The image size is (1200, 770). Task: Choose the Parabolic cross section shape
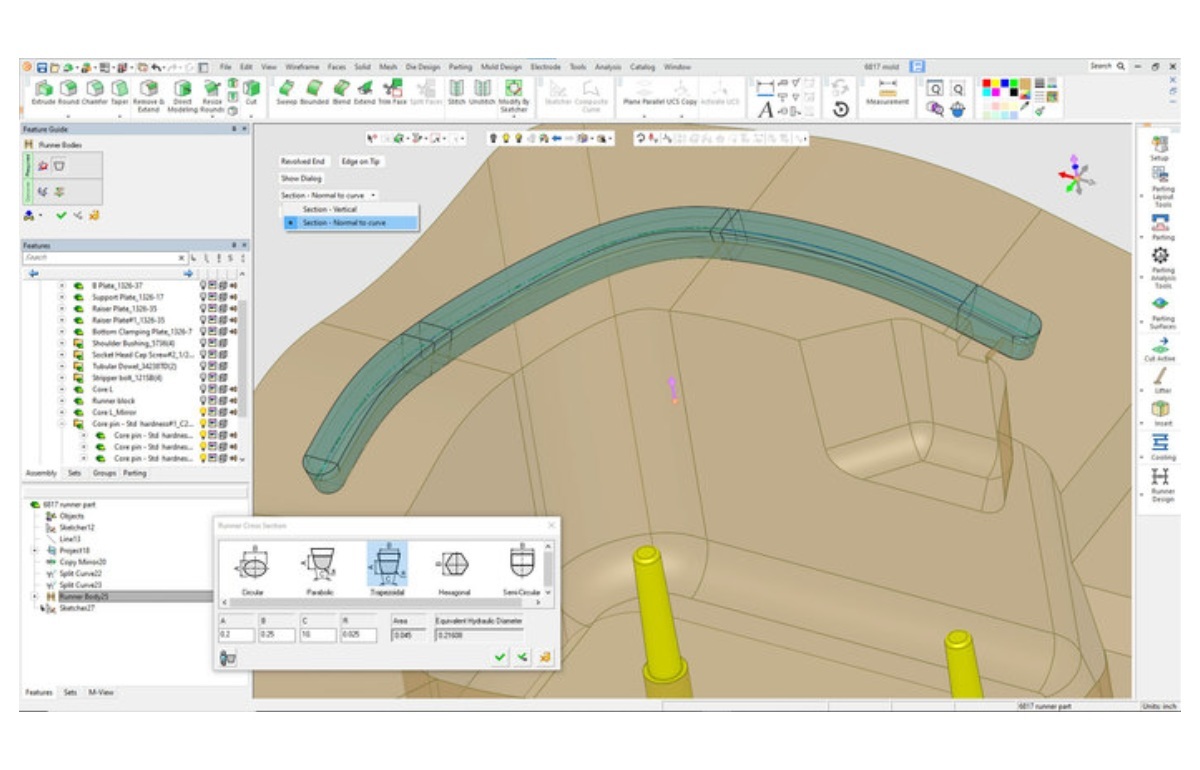click(x=319, y=571)
